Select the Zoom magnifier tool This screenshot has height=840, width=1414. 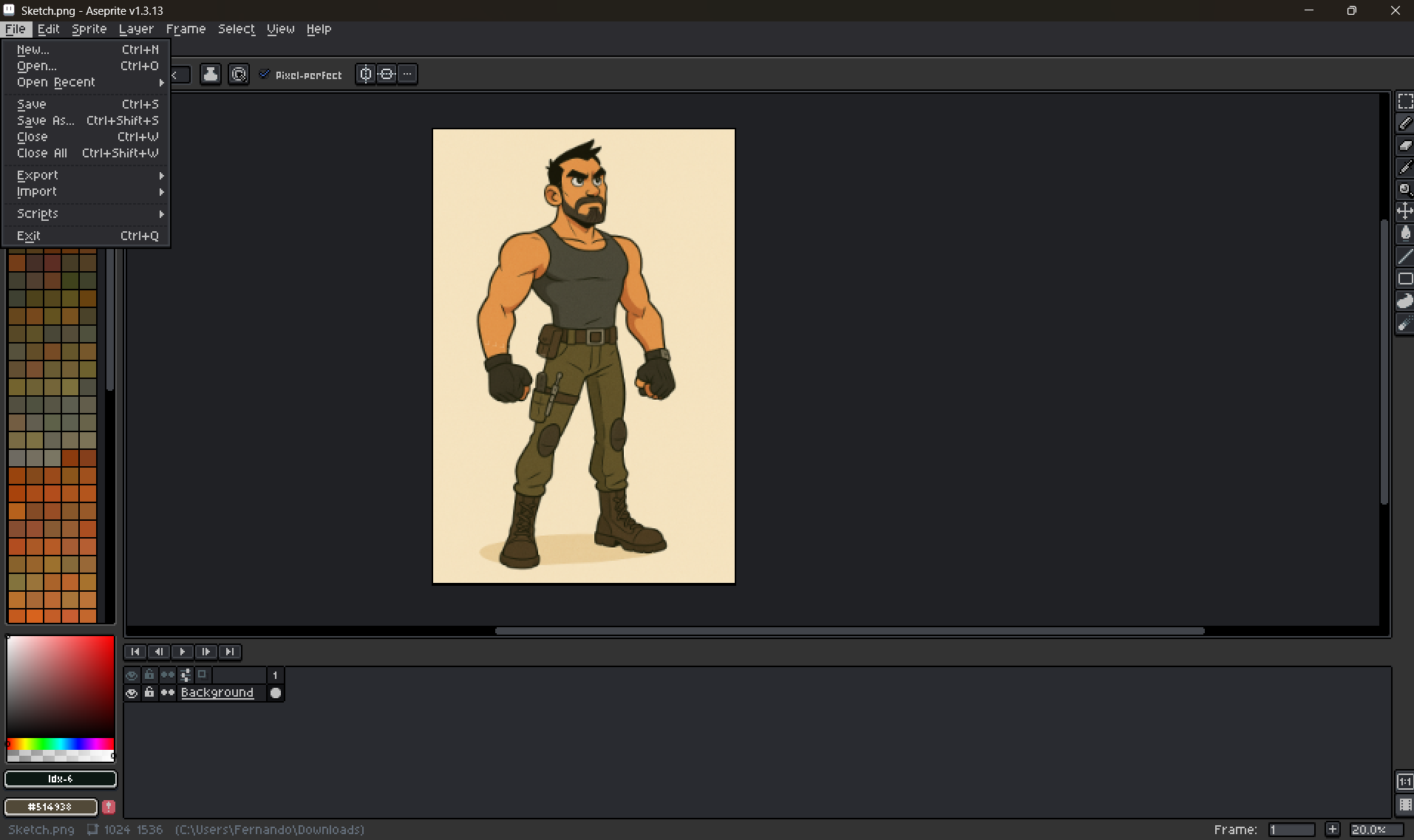click(1404, 190)
